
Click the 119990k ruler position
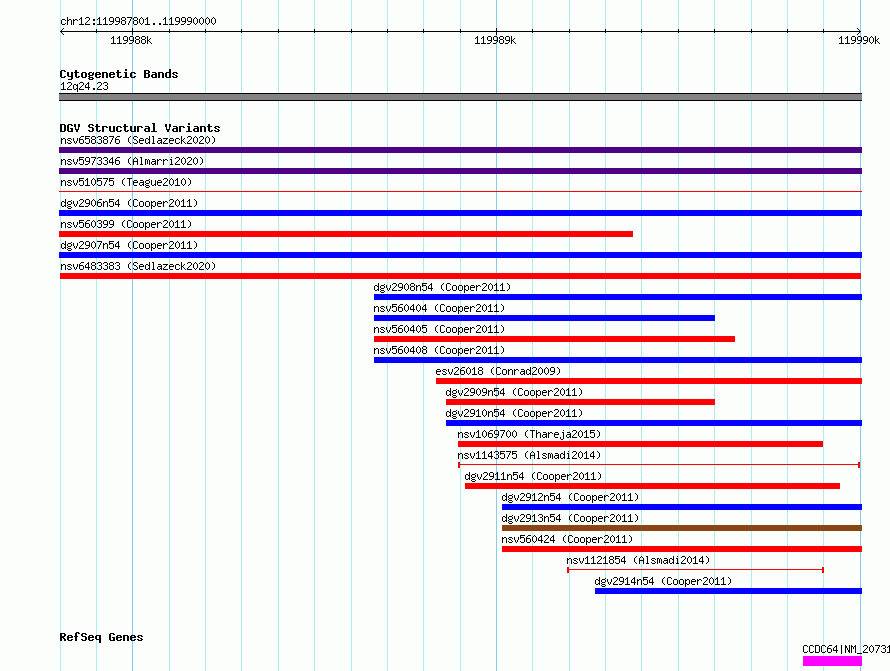pyautogui.click(x=859, y=40)
